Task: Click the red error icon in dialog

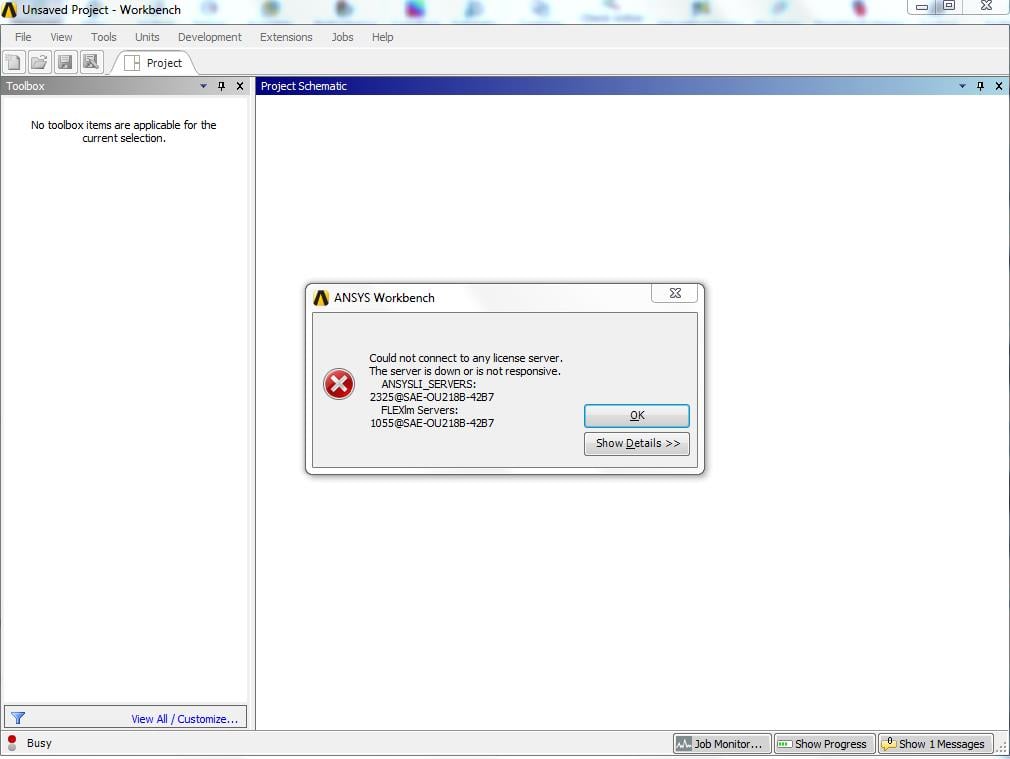Action: click(x=339, y=384)
